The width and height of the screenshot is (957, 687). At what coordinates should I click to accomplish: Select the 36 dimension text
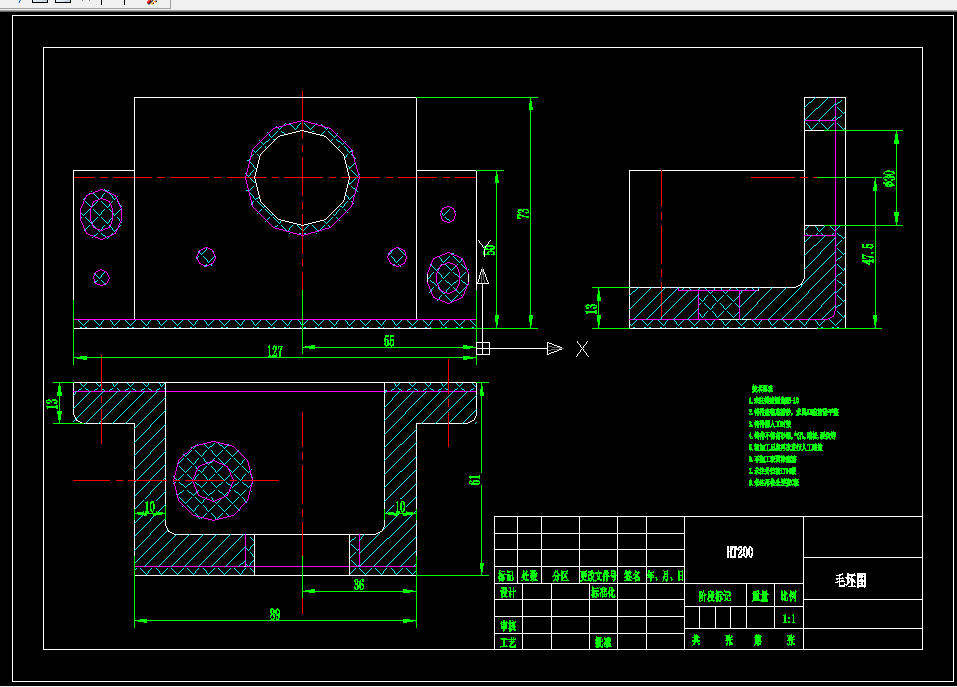359,584
